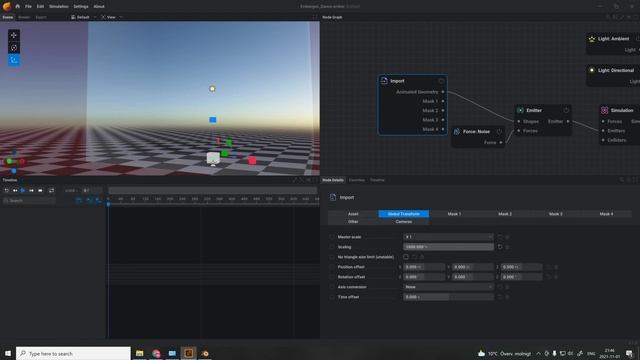Switch to the Mask 4 tab

coord(606,214)
